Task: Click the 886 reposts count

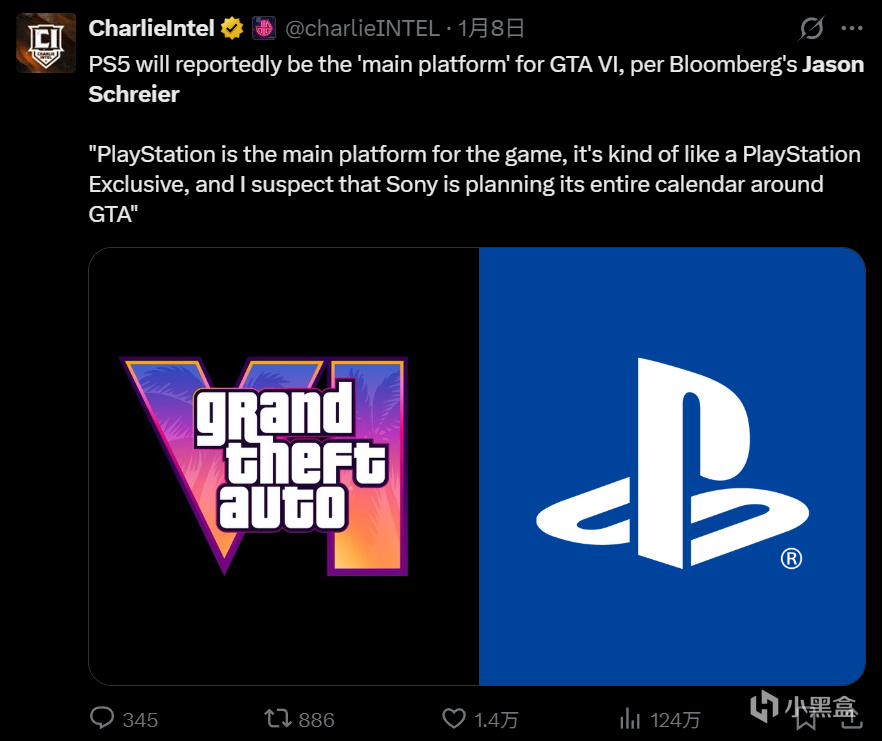Action: tap(316, 719)
